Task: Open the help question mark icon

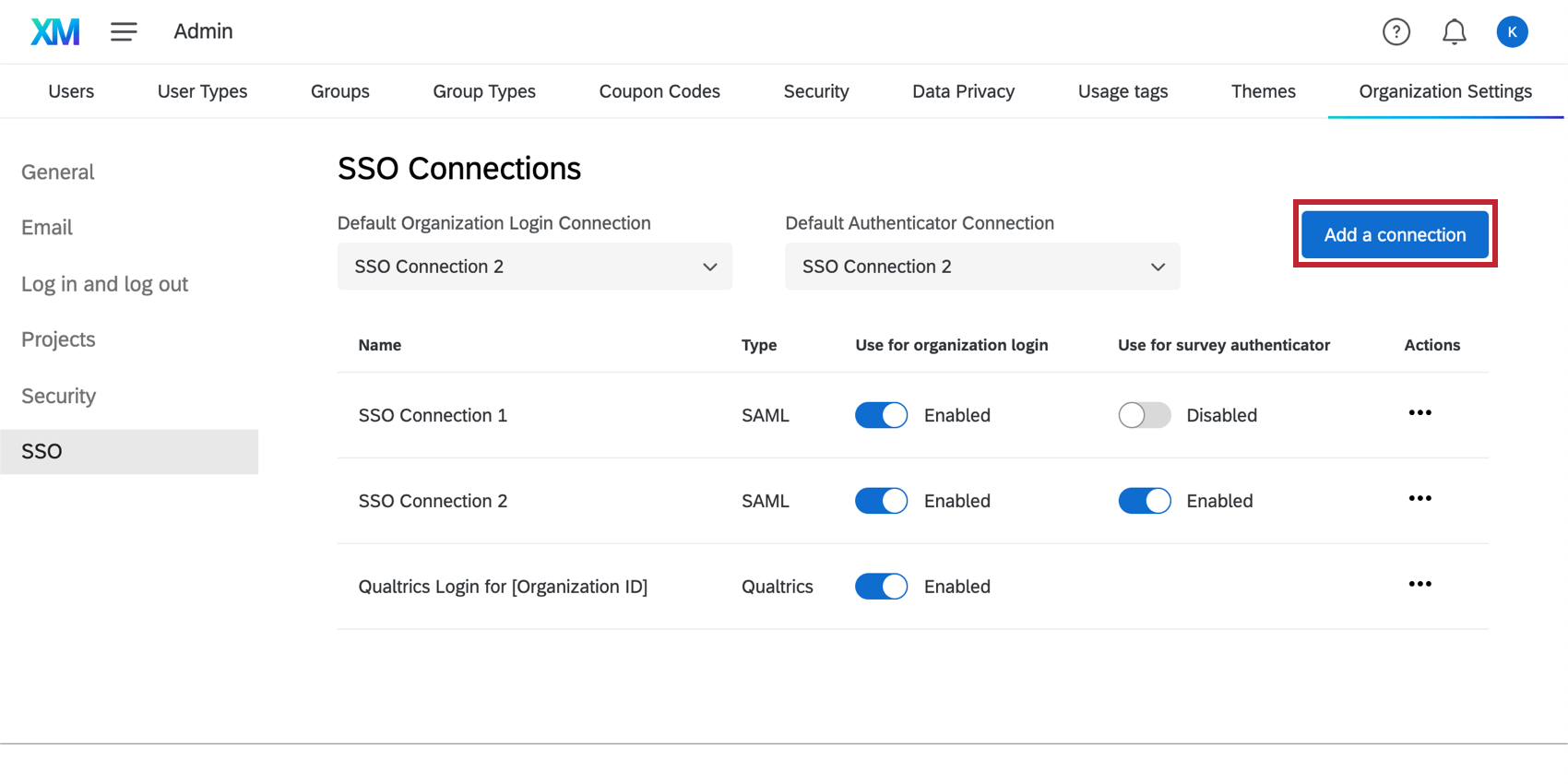Action: (x=1396, y=32)
